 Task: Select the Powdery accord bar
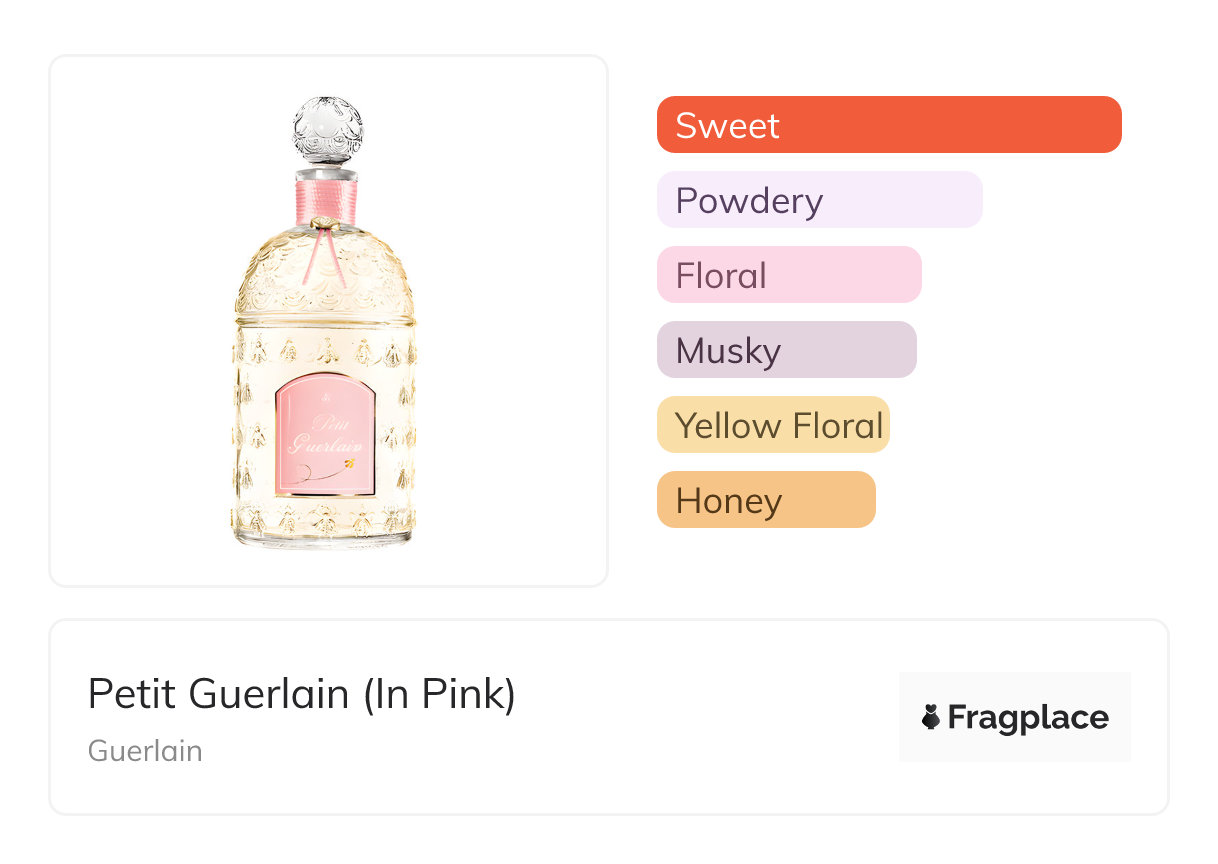click(x=819, y=200)
